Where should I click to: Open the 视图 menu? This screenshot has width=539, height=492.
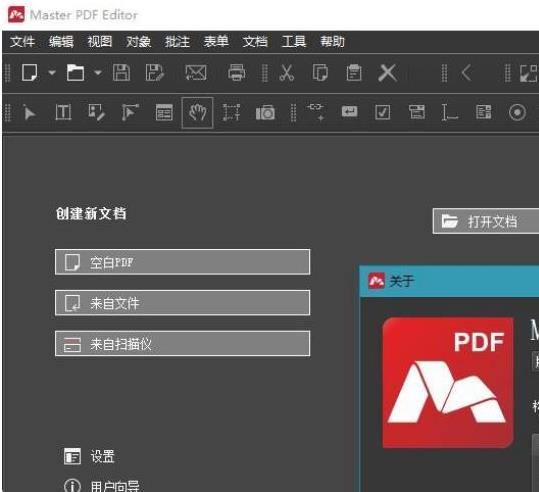(x=100, y=42)
